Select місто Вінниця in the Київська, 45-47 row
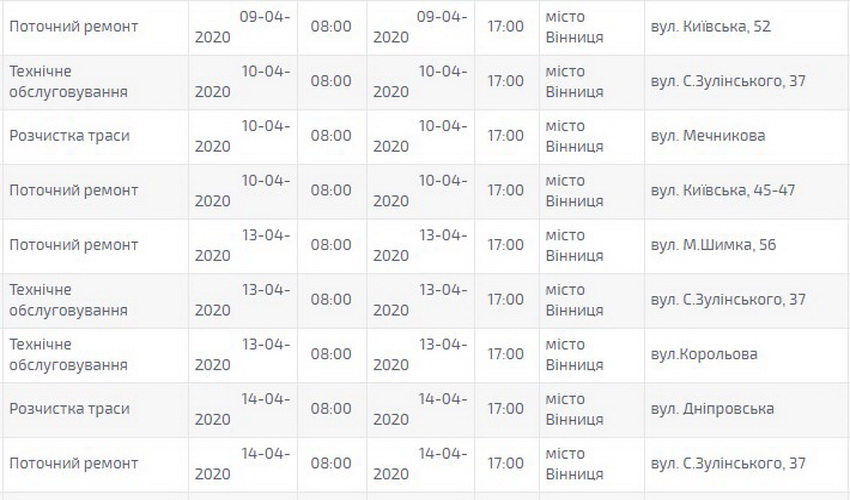The height and width of the screenshot is (500, 850). pyautogui.click(x=574, y=190)
